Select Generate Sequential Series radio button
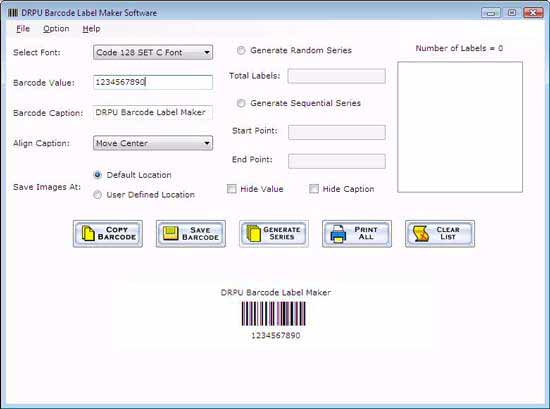The width and height of the screenshot is (550, 409). coord(241,103)
